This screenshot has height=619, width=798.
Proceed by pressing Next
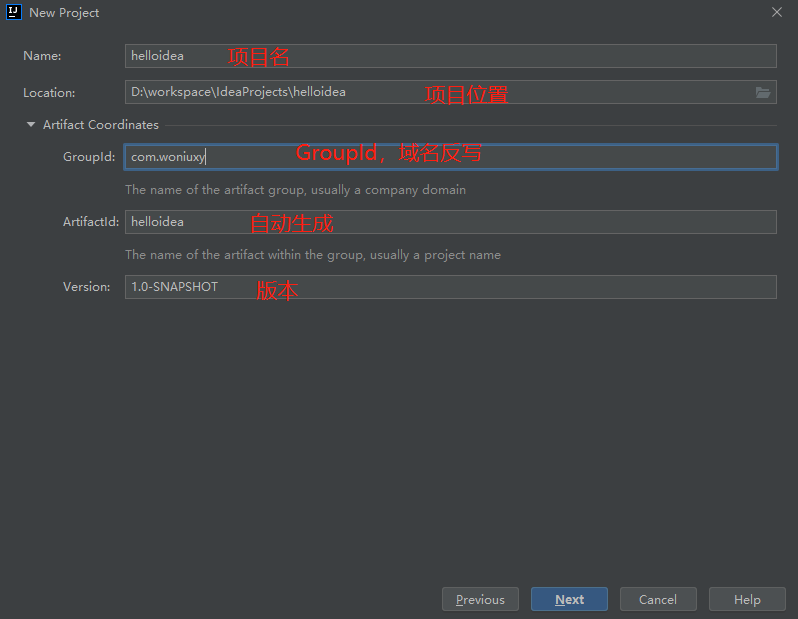pos(569,599)
